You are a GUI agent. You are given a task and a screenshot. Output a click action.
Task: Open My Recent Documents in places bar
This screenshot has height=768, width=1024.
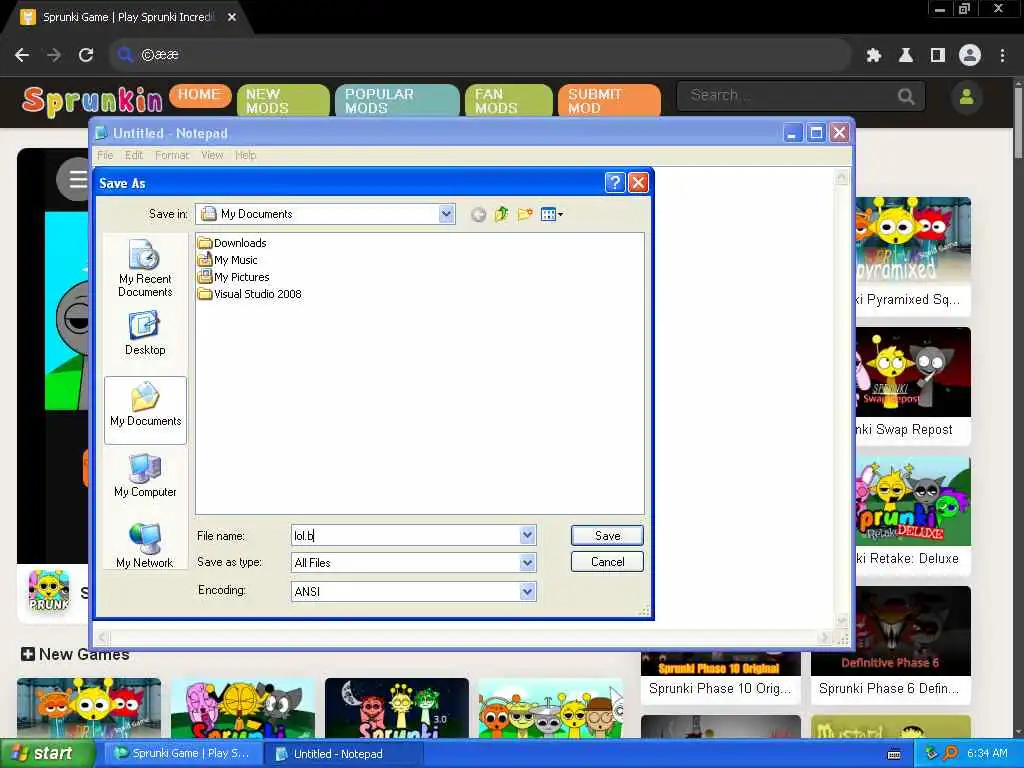click(x=145, y=268)
